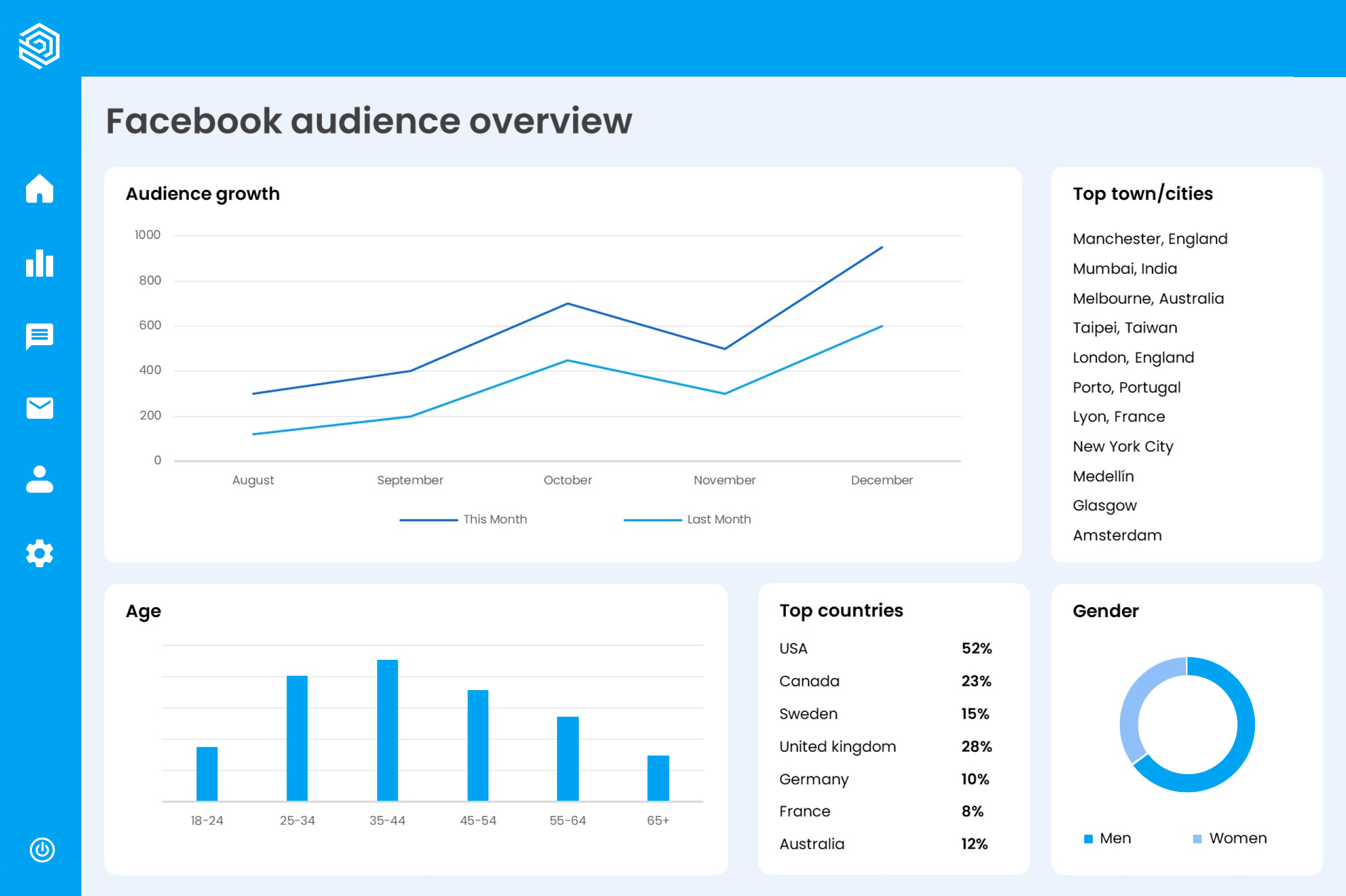Click the November axis label
1346x896 pixels.
tap(725, 480)
